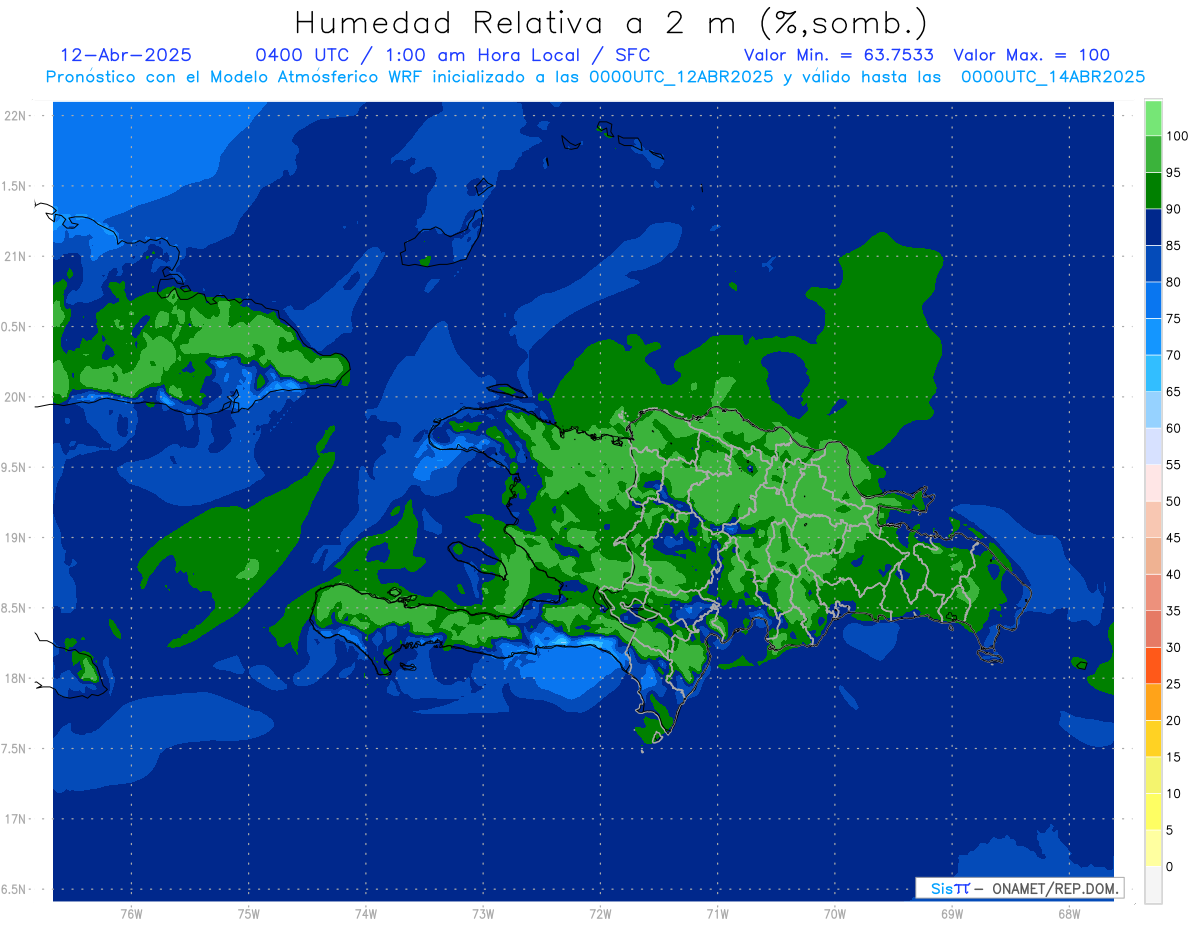Select the red-orange legend swatch between 25 and 30

(1153, 665)
